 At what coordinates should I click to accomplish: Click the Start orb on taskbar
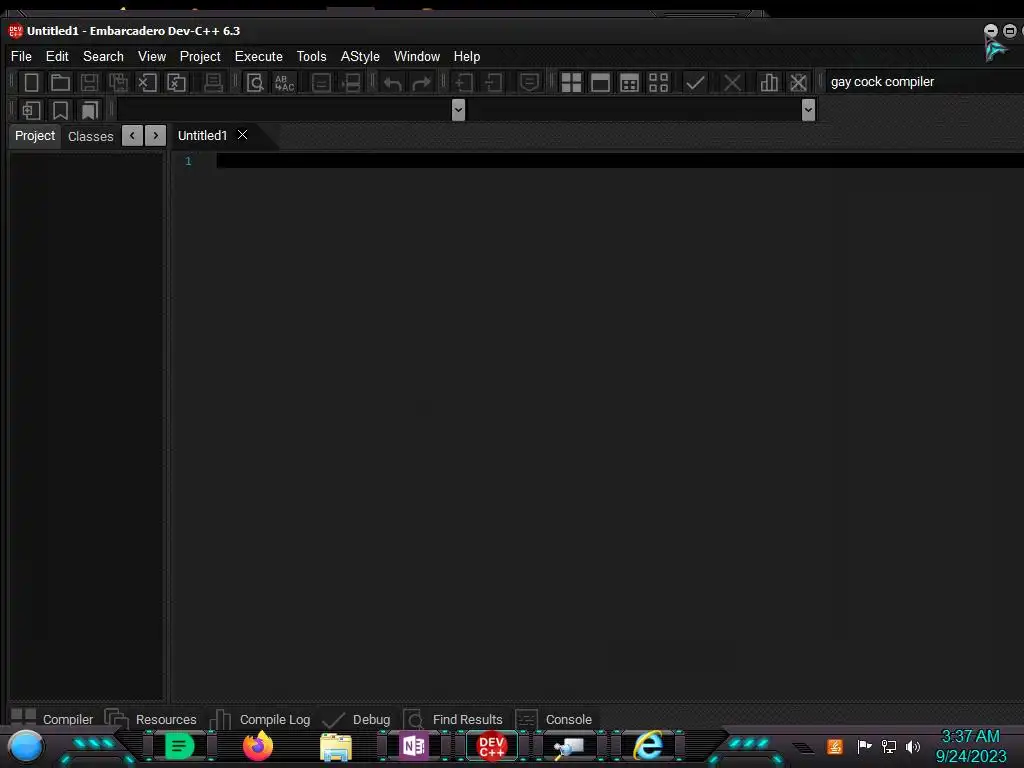click(x=25, y=746)
